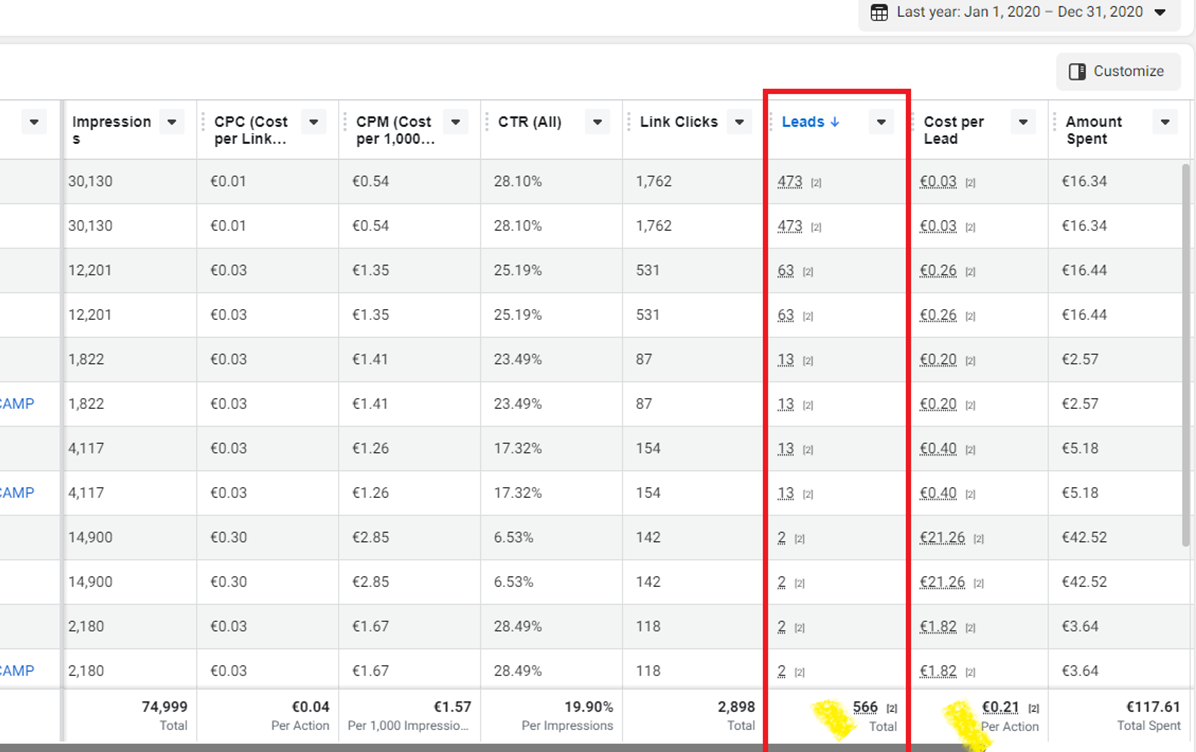Open the Leads column options arrow

pos(881,122)
